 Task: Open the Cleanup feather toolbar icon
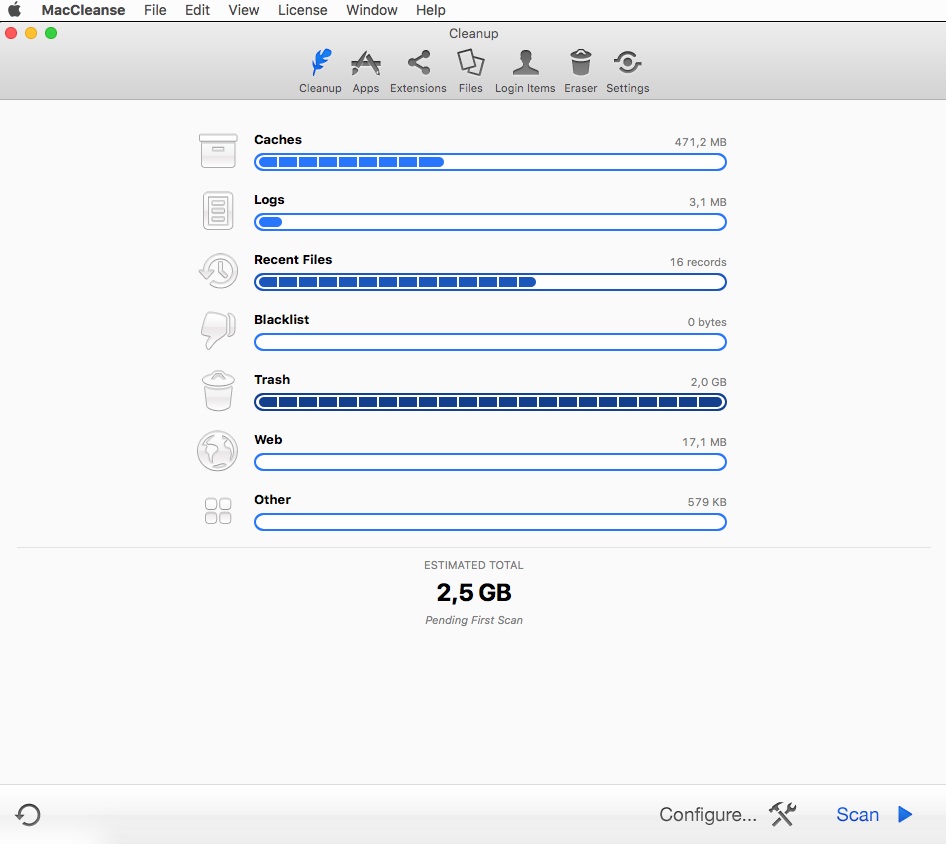coord(320,62)
